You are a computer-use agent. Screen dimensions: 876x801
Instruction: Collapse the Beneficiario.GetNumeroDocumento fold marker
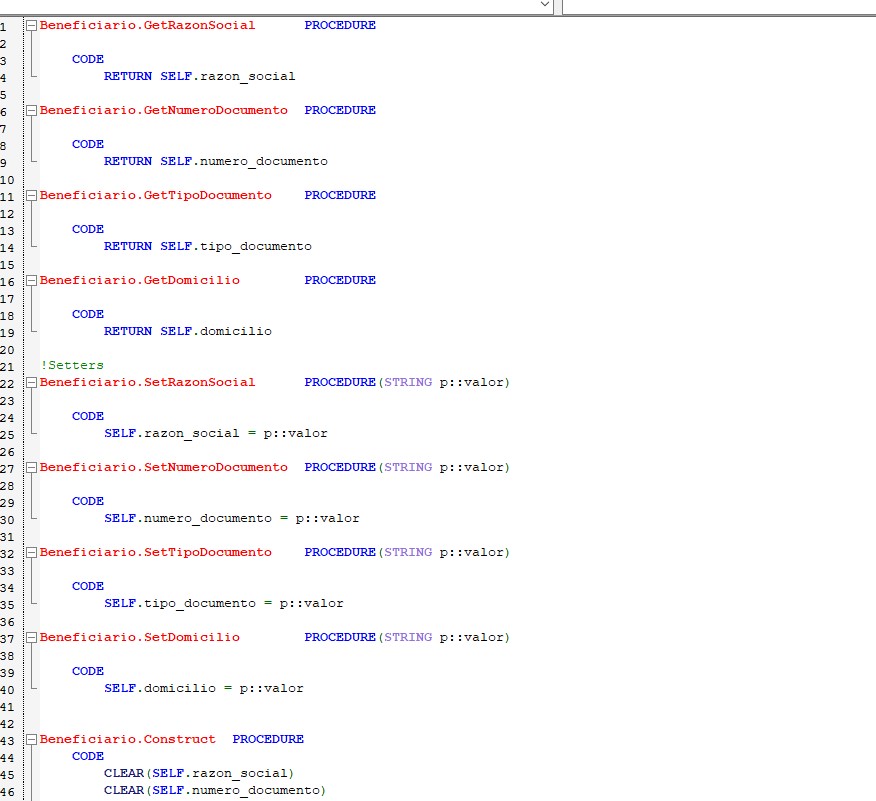(x=31, y=110)
